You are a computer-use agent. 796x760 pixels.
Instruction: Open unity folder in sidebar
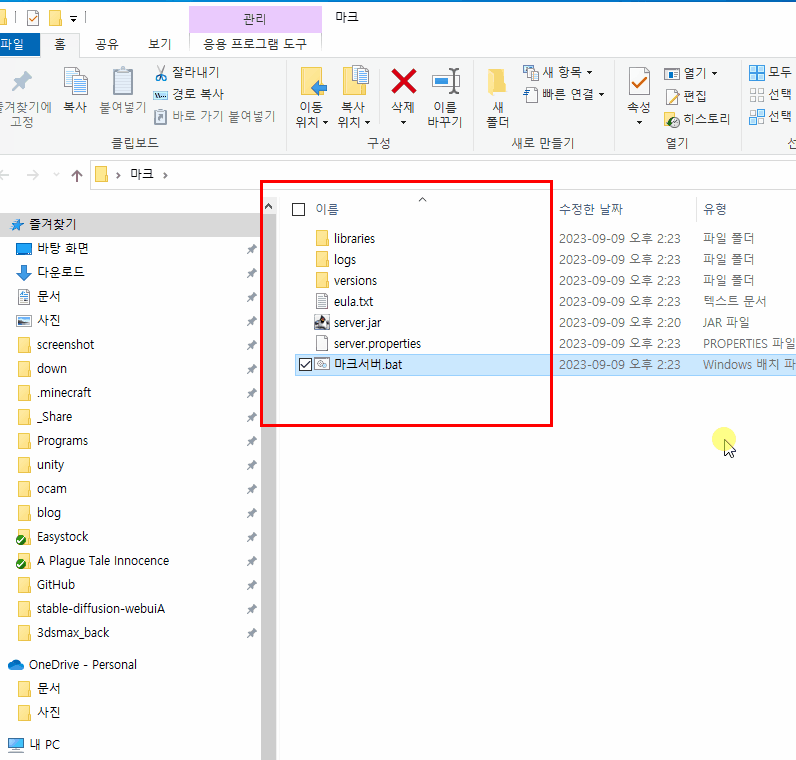pos(50,465)
